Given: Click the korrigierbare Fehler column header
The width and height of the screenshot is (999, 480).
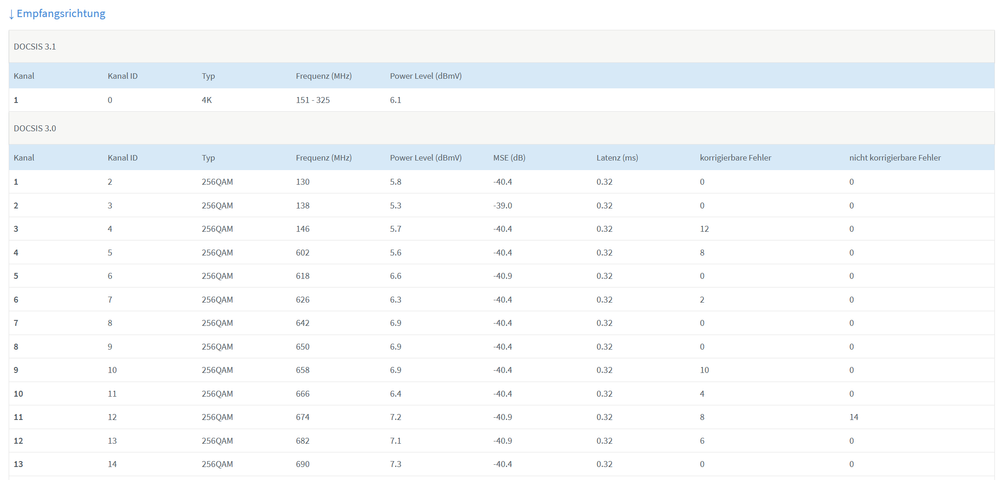Looking at the screenshot, I should tap(735, 158).
